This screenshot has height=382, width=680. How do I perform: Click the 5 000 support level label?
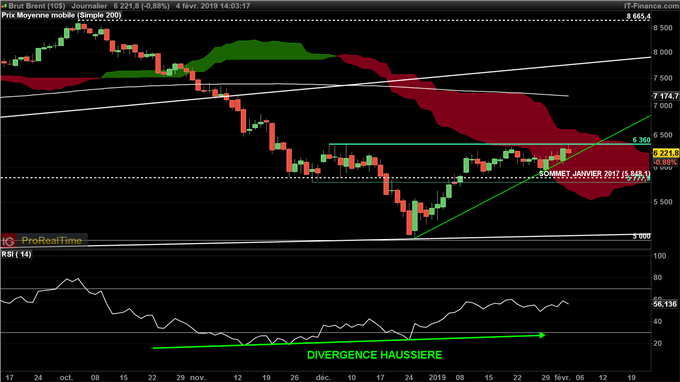[641, 236]
